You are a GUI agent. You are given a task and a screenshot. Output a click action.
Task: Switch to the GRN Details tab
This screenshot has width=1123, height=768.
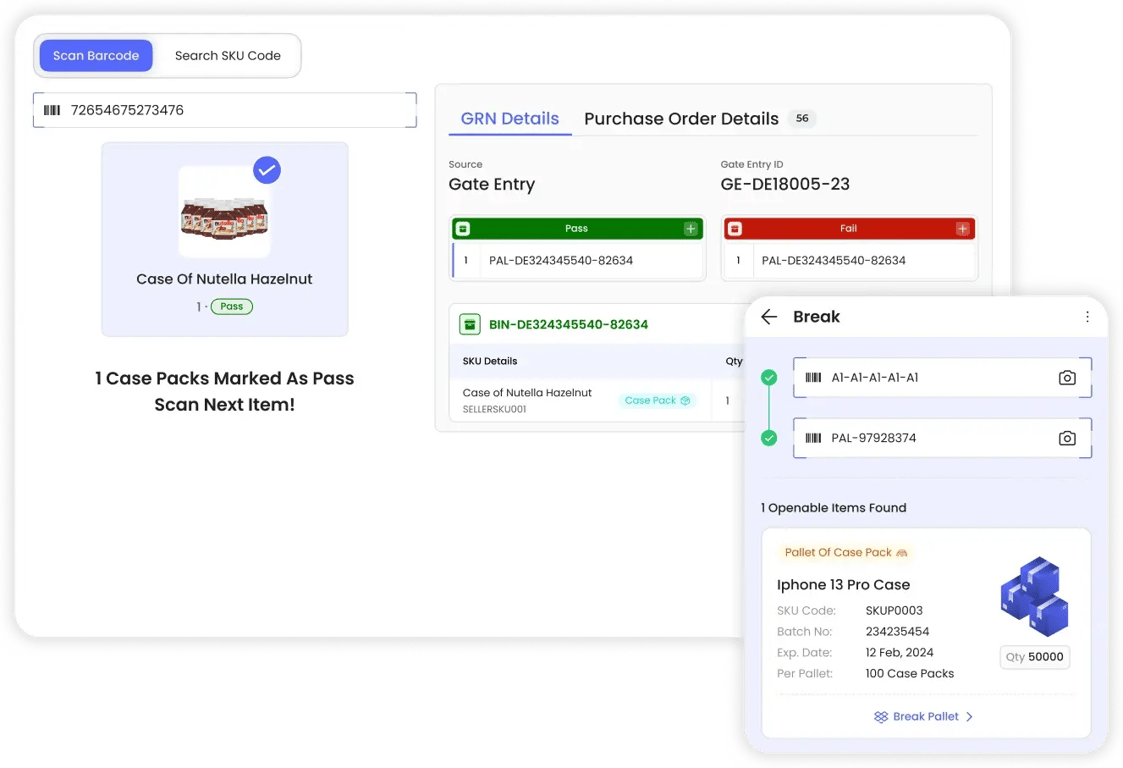pyautogui.click(x=509, y=119)
